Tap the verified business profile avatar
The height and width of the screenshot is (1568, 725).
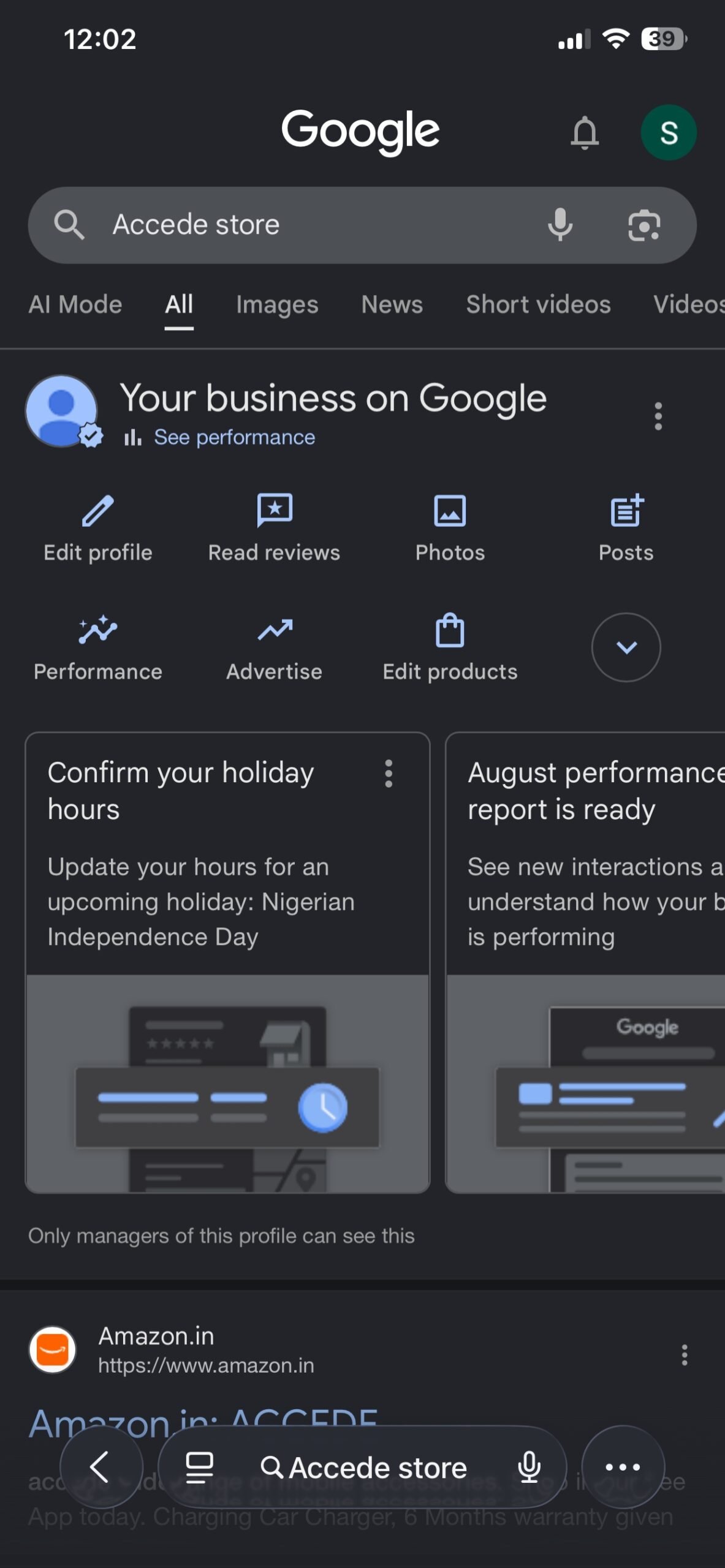click(62, 412)
